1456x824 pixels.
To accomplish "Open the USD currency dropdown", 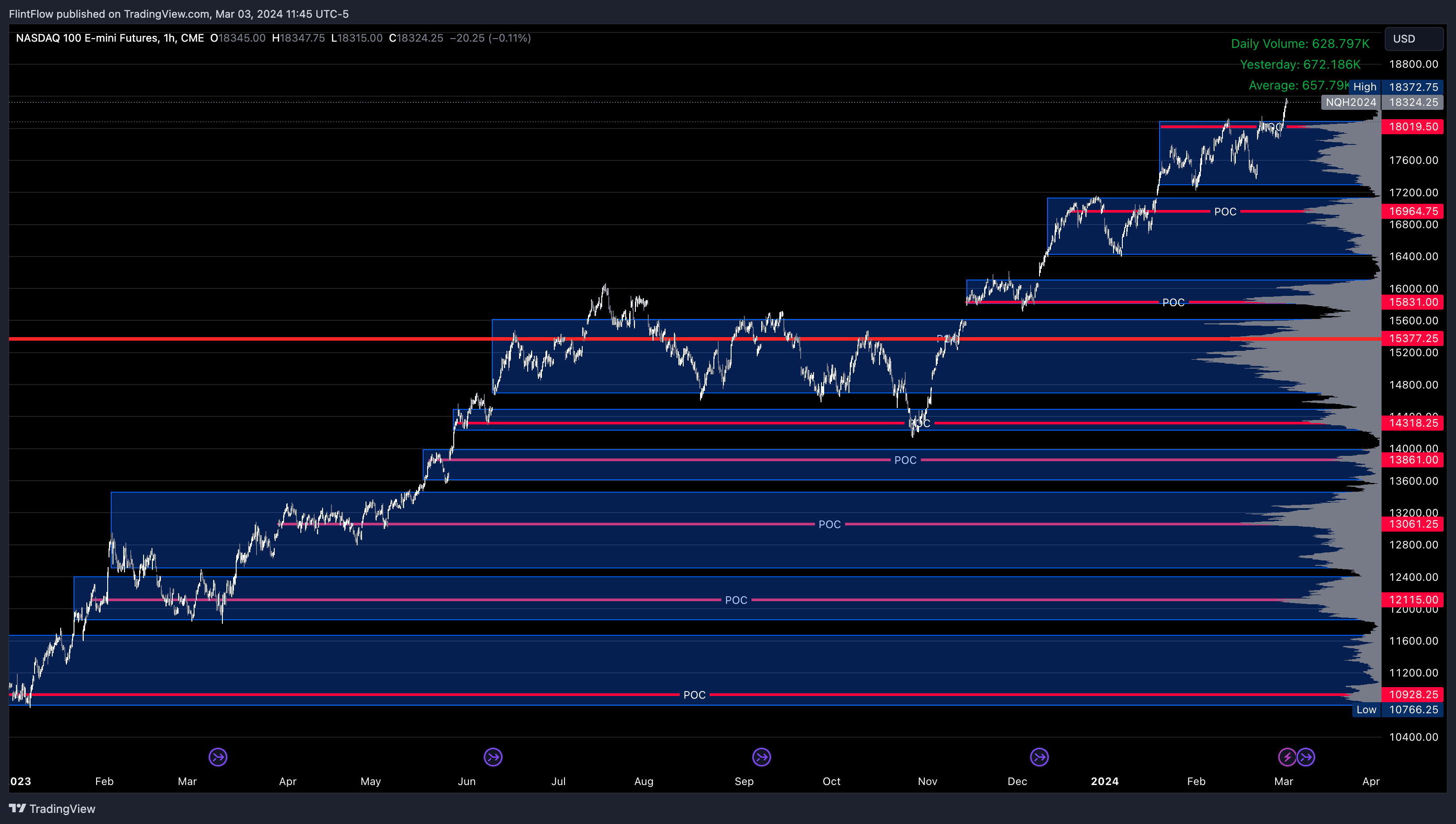I will [1413, 39].
